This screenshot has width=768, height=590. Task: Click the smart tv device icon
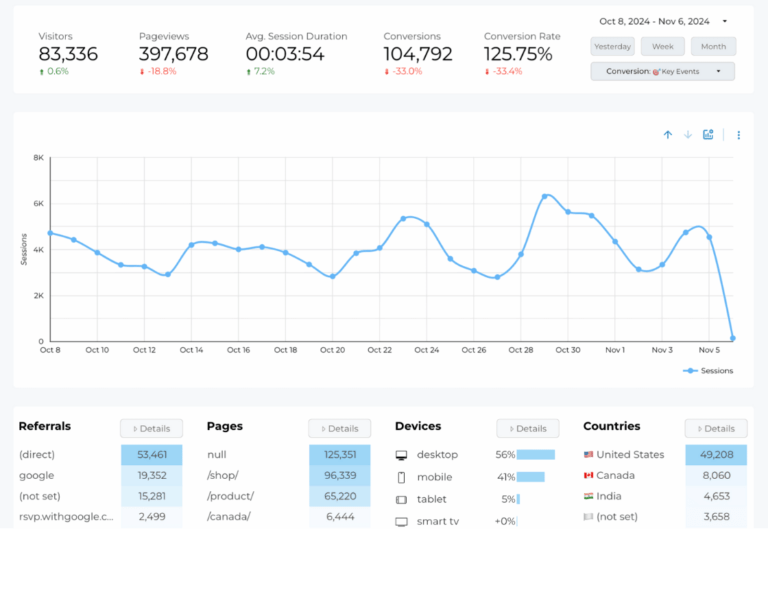click(401, 521)
